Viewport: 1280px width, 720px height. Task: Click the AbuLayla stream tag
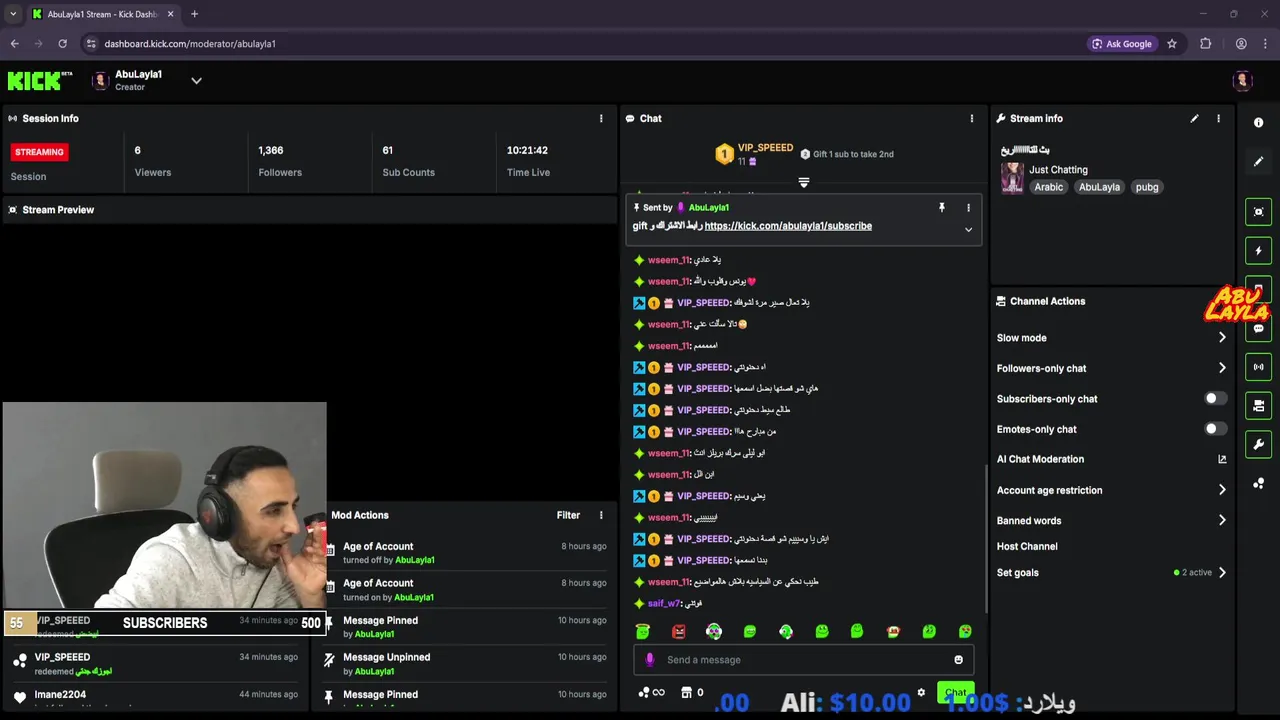(1099, 187)
